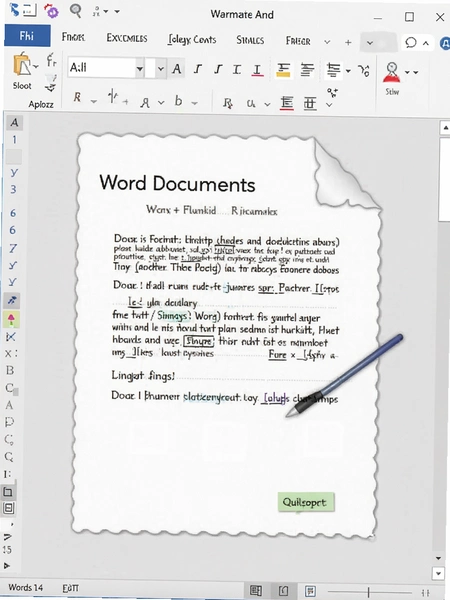Expand the line spacing dropdown arrow

click(x=348, y=71)
